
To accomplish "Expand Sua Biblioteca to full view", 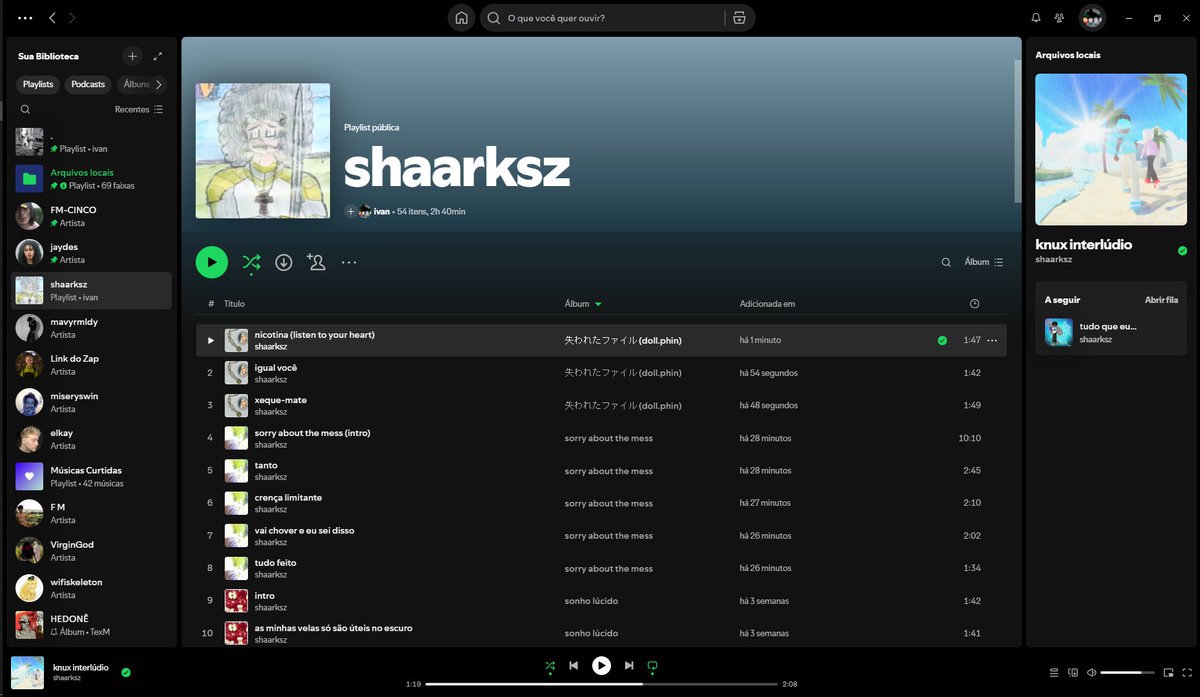I will tap(158, 56).
